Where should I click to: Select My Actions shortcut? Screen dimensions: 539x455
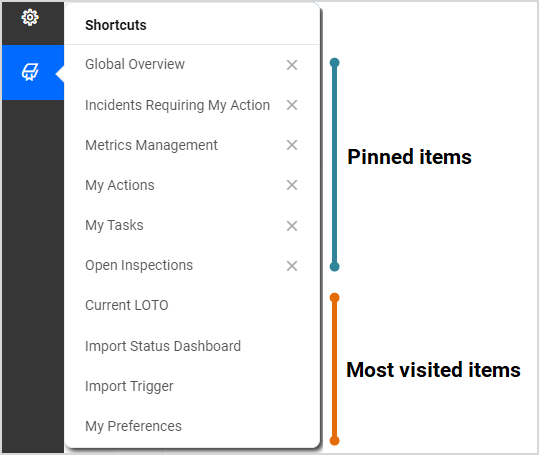[120, 186]
